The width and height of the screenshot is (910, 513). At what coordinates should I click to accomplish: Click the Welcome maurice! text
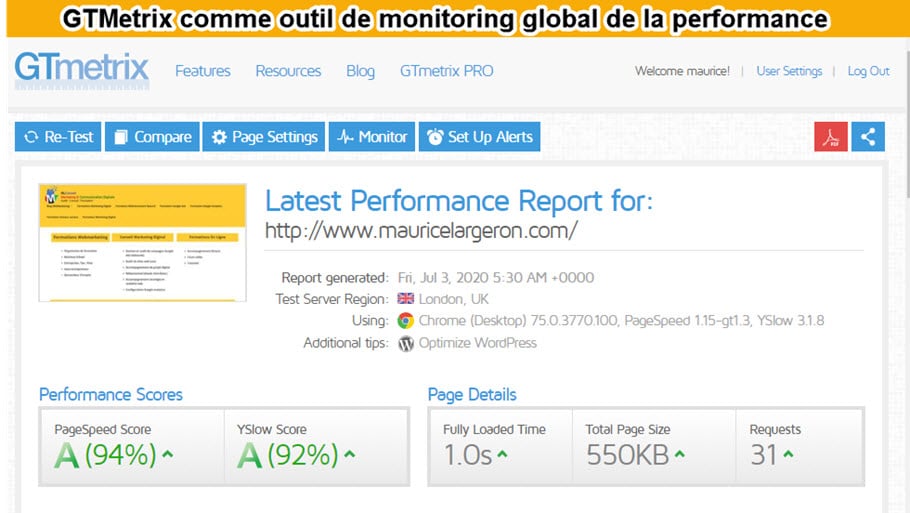[682, 71]
